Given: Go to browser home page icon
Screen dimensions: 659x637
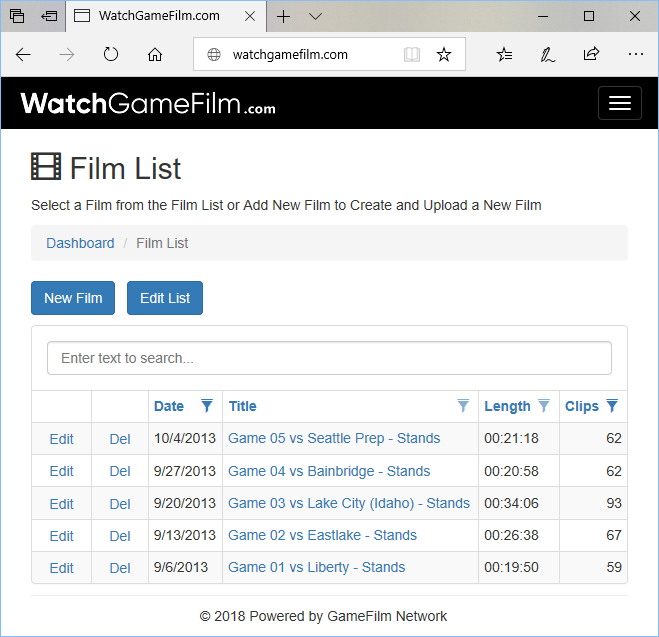Looking at the screenshot, I should (155, 54).
